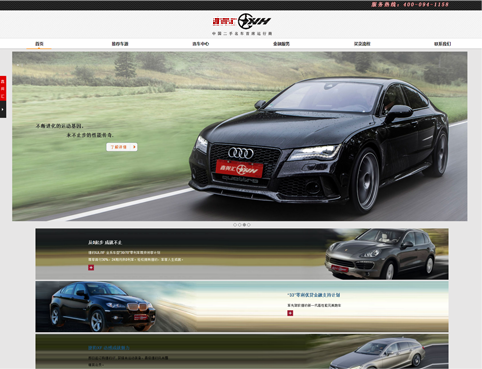Open the silver Mercedes wagon banner

[242, 352]
